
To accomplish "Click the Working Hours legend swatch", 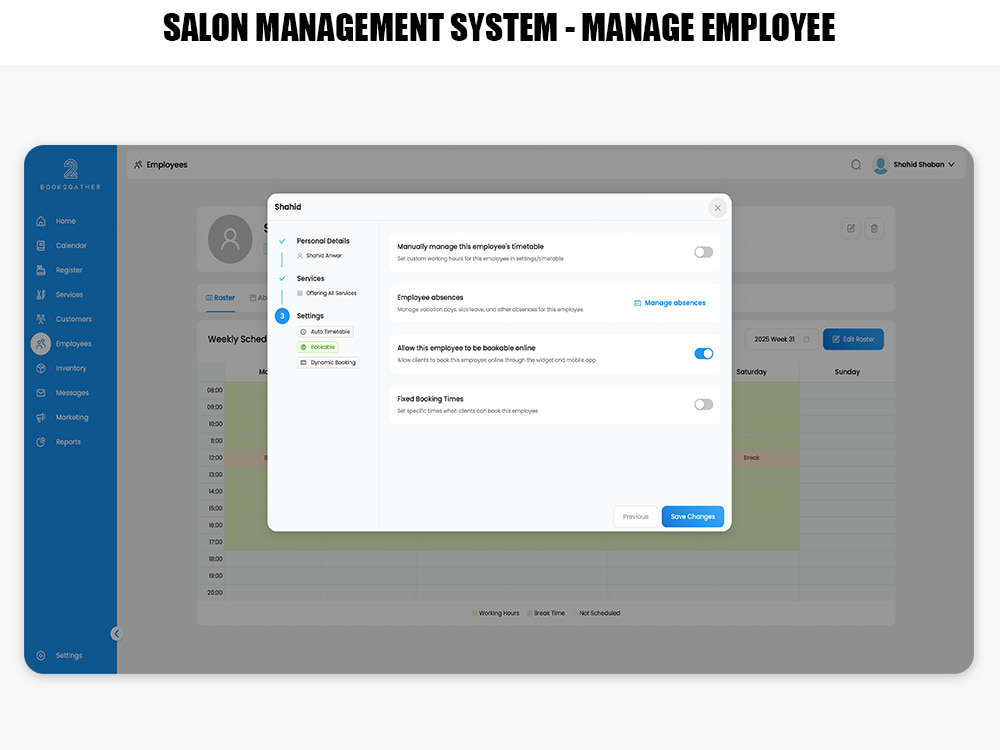I will (474, 614).
